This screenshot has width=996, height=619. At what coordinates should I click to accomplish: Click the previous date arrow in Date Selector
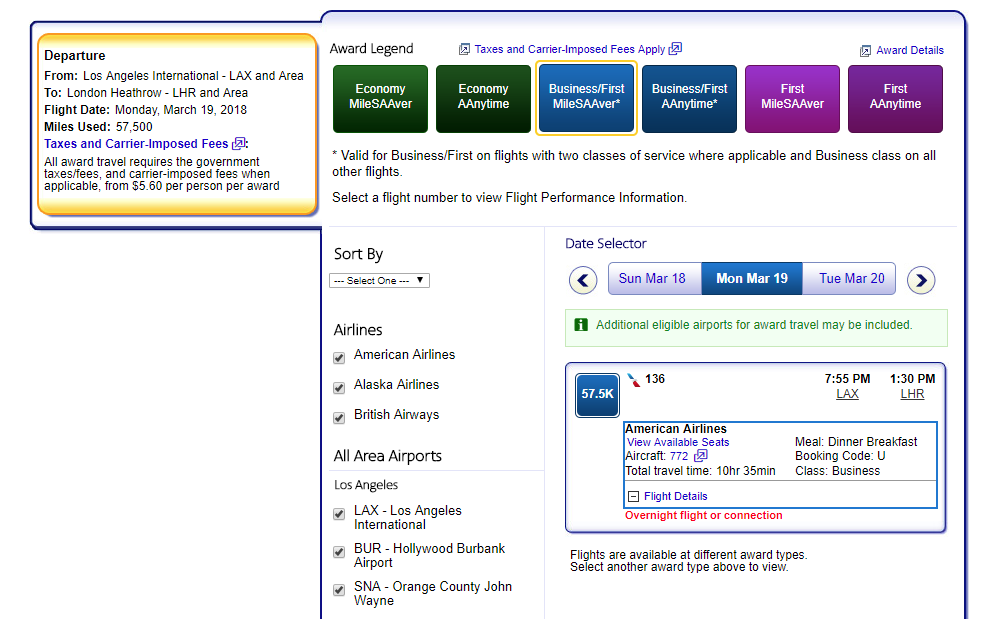583,280
